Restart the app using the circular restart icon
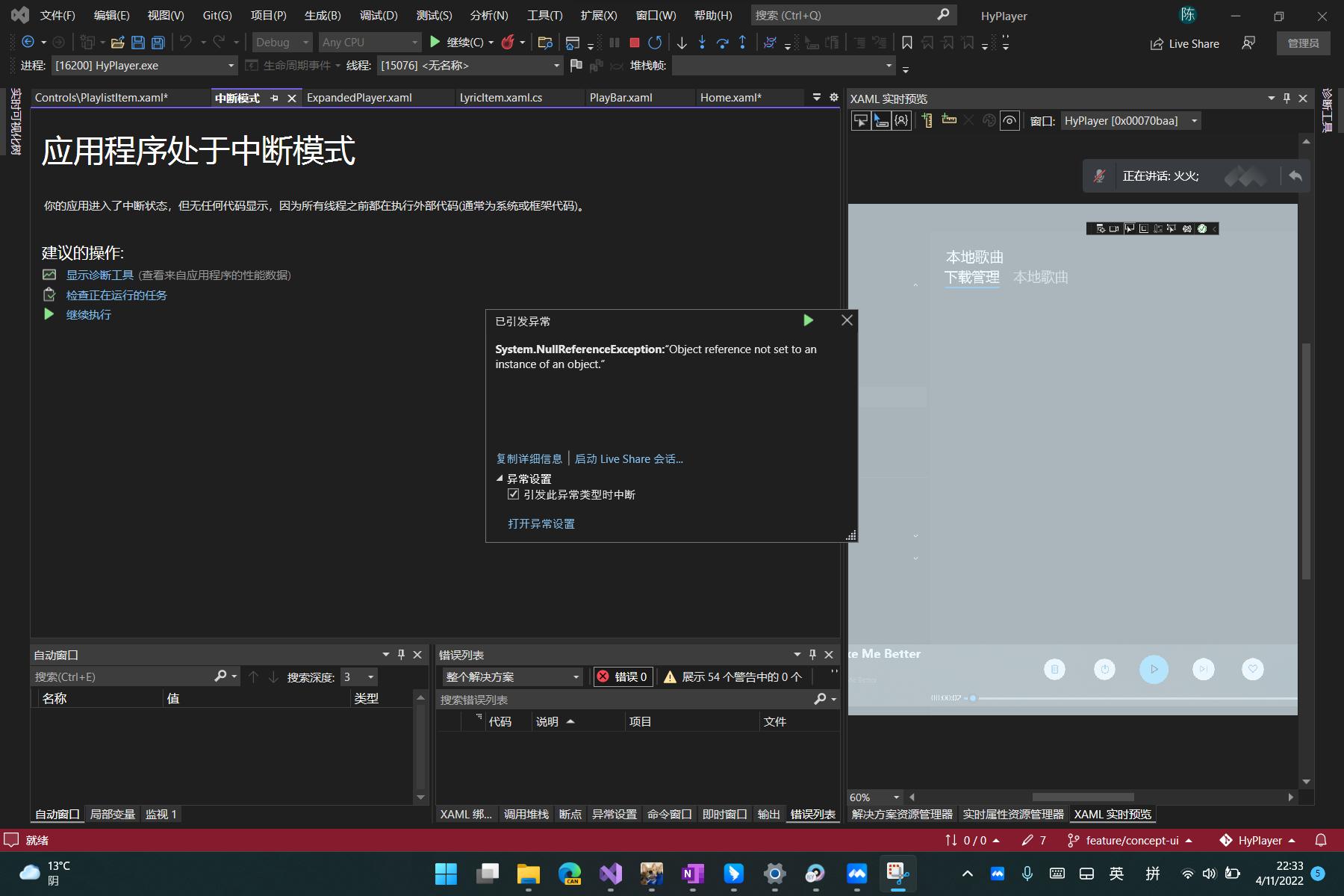The width and height of the screenshot is (1344, 896). (x=656, y=43)
